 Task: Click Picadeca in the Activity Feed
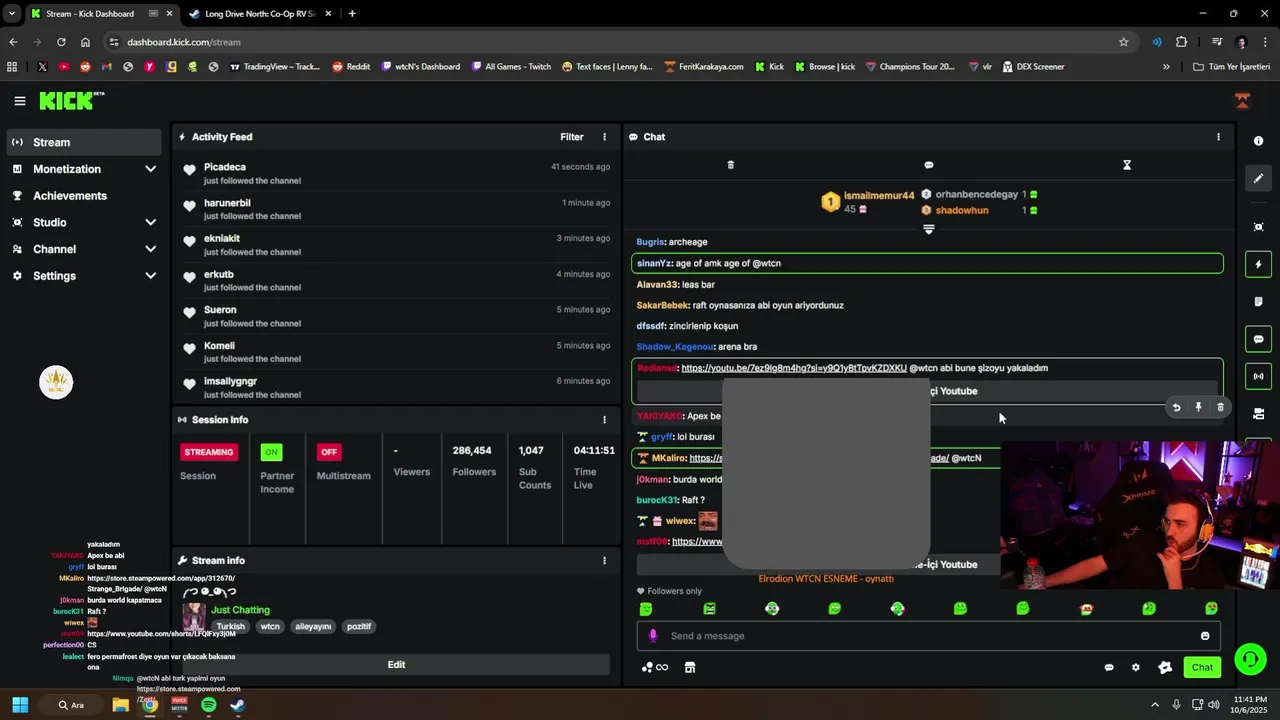(225, 167)
